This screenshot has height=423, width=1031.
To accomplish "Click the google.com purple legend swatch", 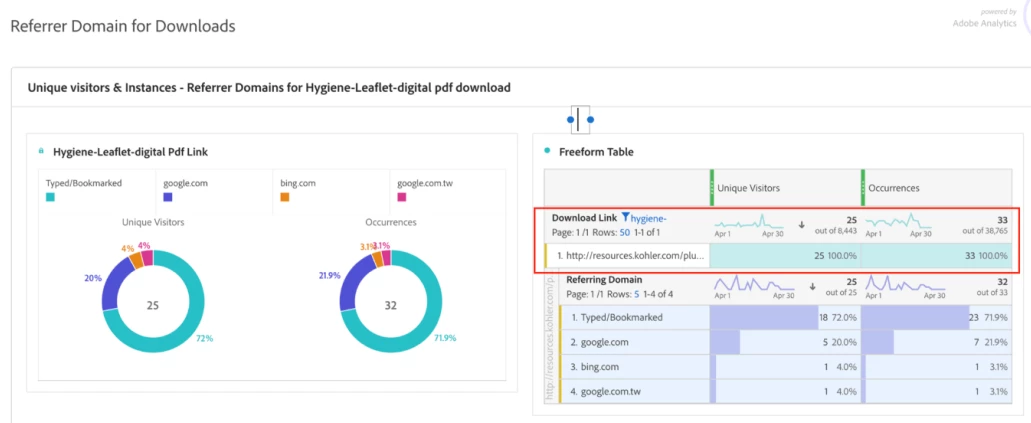I will click(168, 197).
